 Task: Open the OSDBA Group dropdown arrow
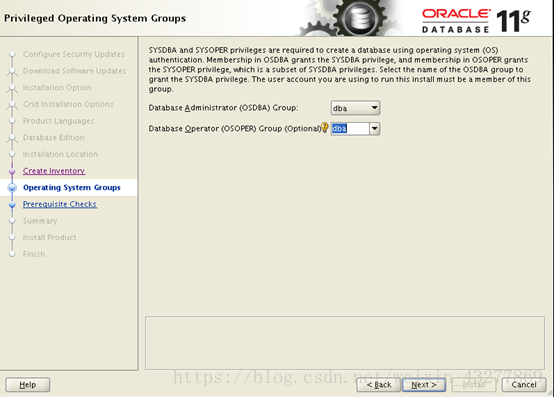(x=374, y=108)
